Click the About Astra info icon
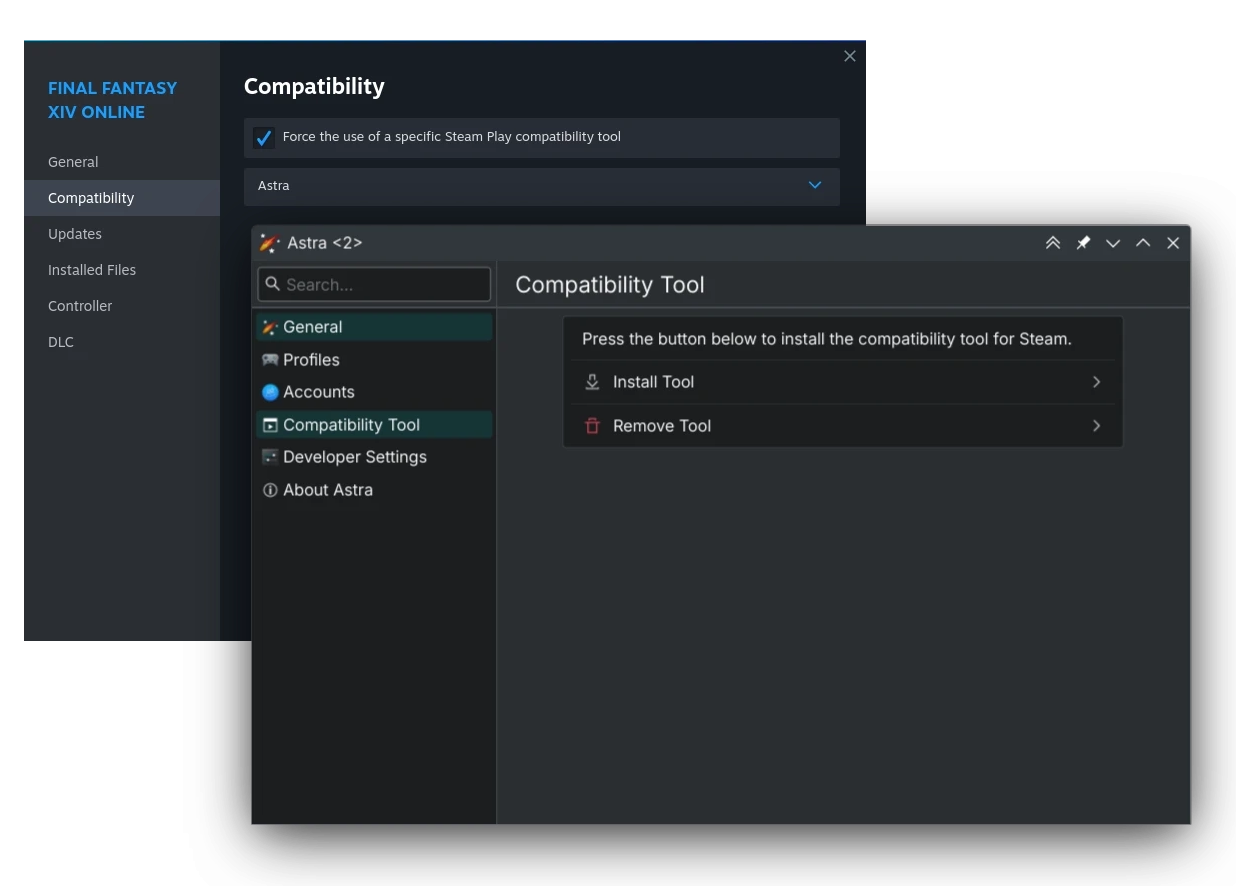Screen dimensions: 1236x886 [x=270, y=490]
